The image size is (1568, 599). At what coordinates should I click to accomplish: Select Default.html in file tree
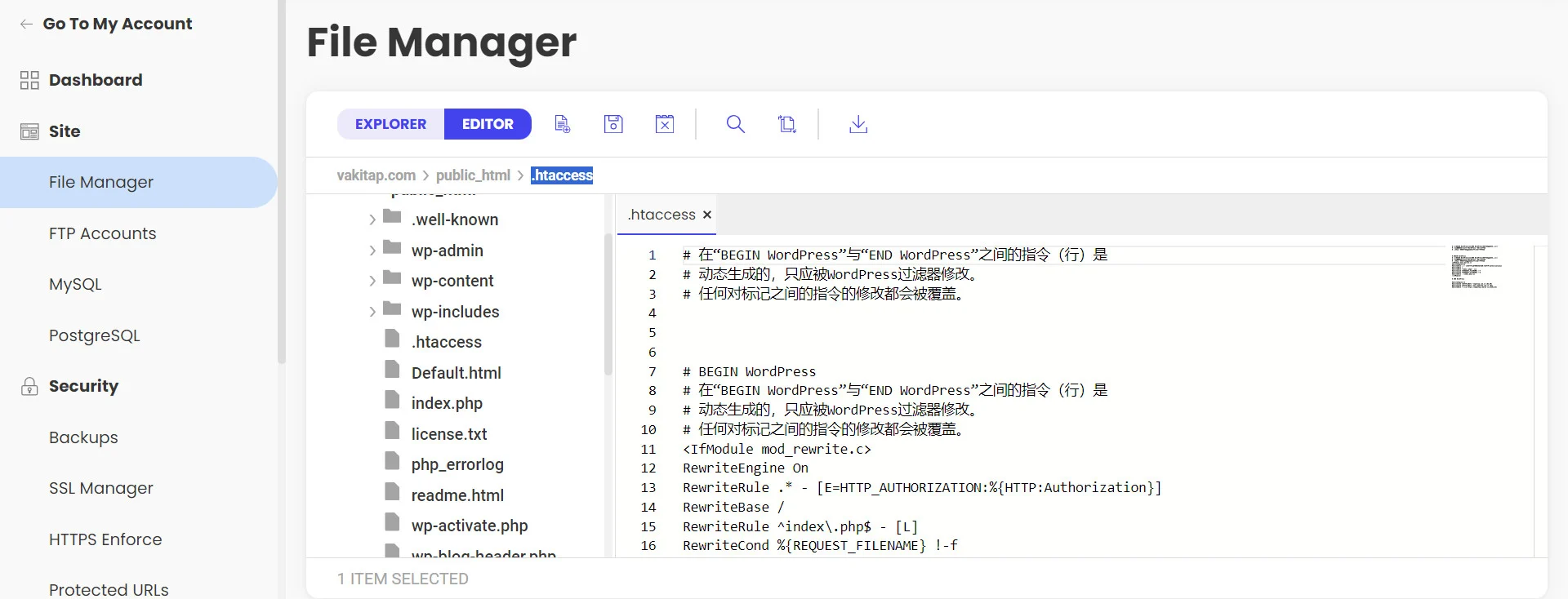pyautogui.click(x=456, y=373)
